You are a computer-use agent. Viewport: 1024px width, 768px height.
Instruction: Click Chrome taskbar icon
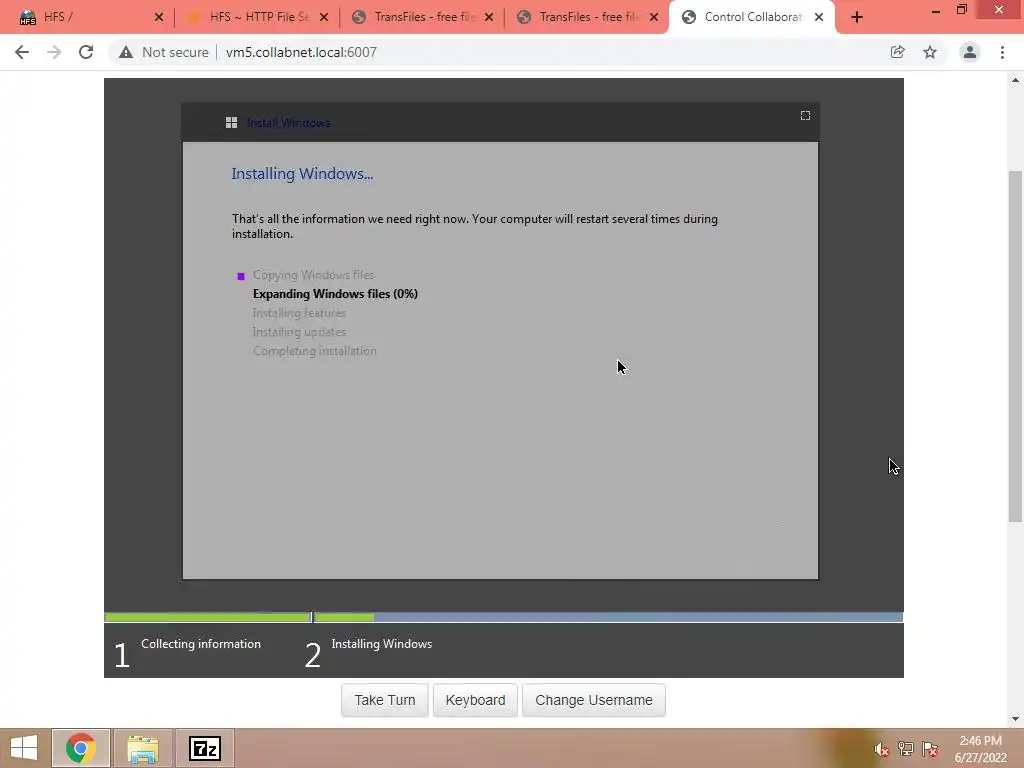(x=80, y=748)
